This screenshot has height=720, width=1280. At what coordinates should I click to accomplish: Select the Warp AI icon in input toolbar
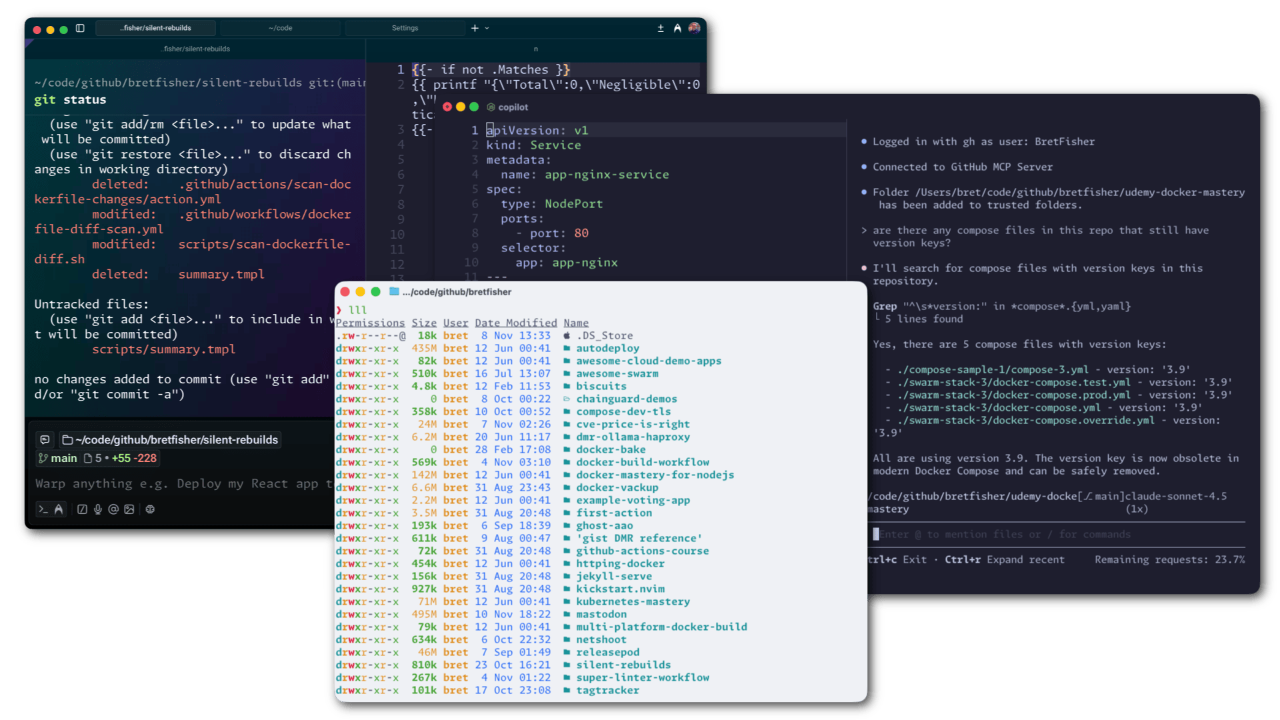pos(59,509)
